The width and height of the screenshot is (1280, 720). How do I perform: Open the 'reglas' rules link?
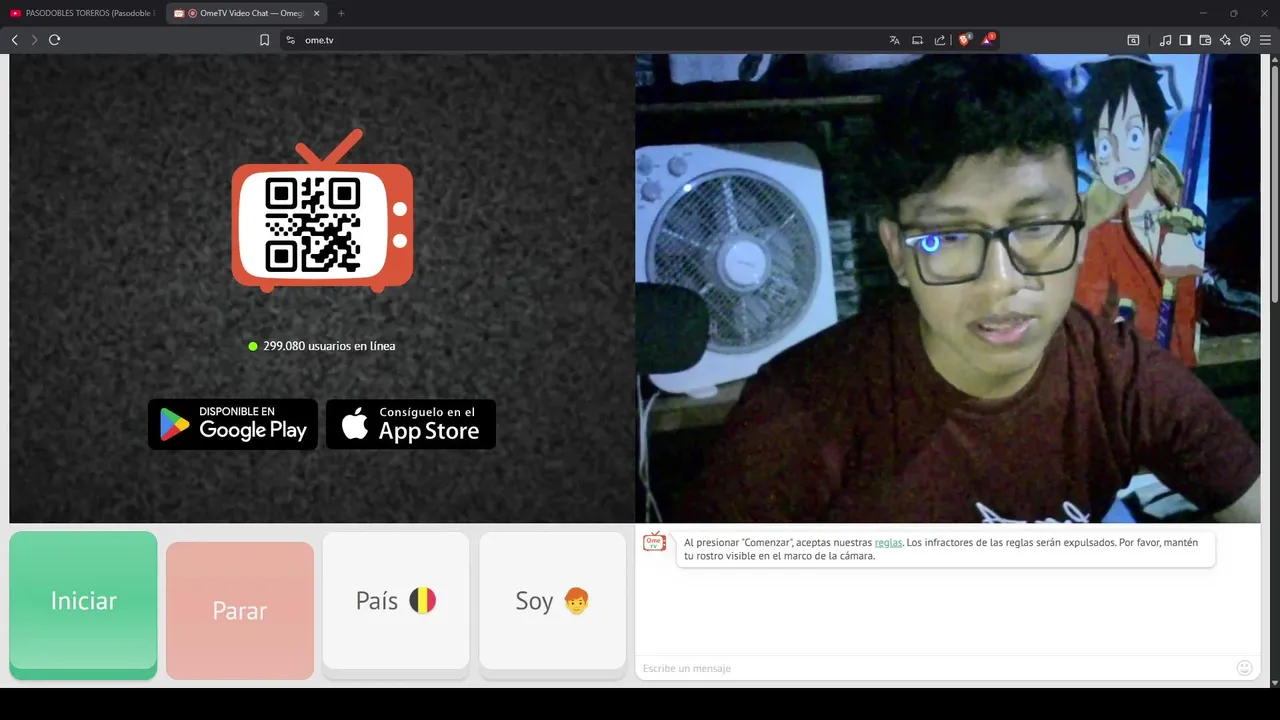888,542
